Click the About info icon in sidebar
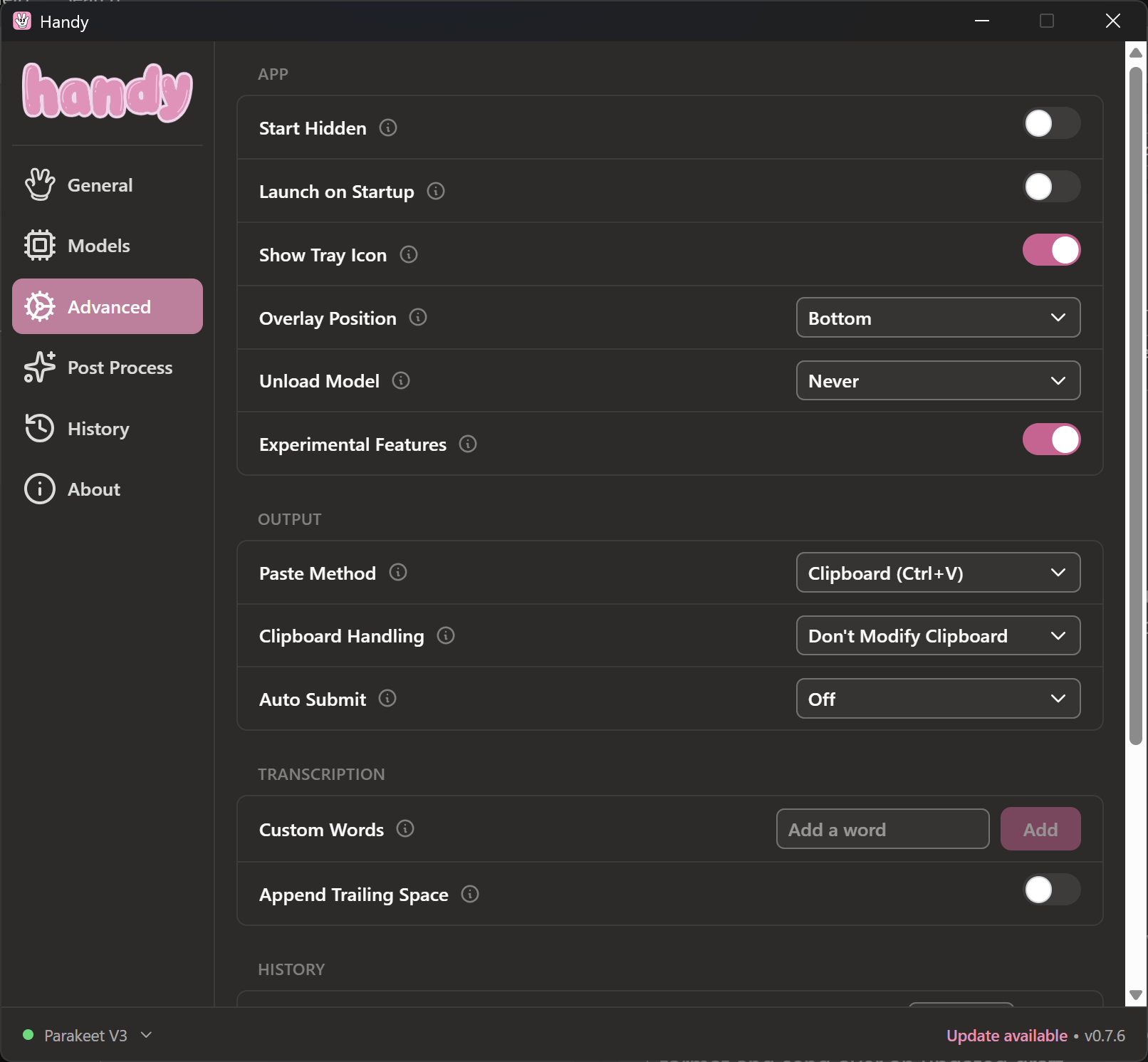Viewport: 1148px width, 1062px height. [x=40, y=489]
